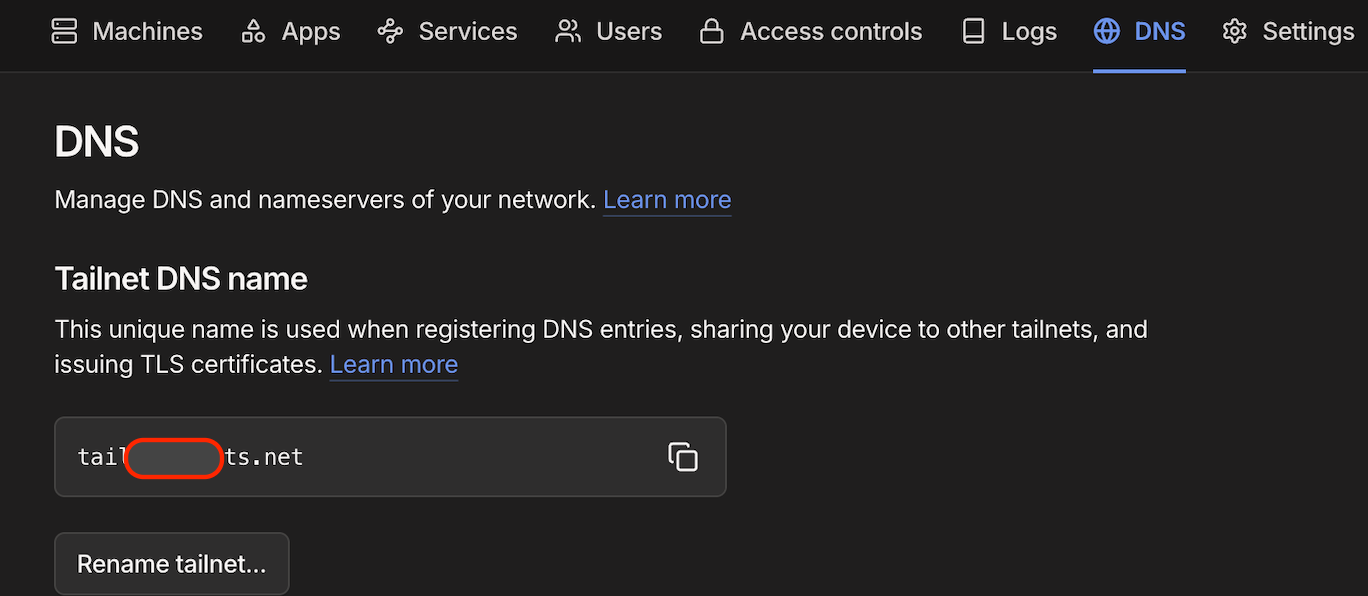The height and width of the screenshot is (596, 1368).
Task: Open the Machines tab
Action: tap(147, 32)
